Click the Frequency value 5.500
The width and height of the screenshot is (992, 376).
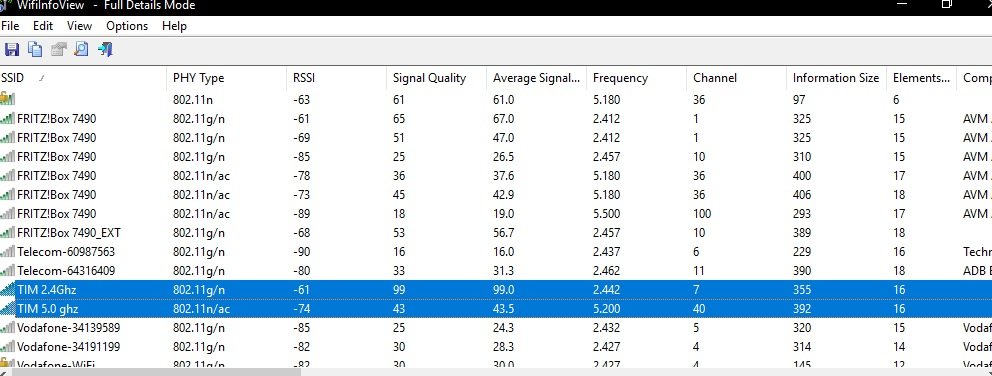(x=607, y=213)
